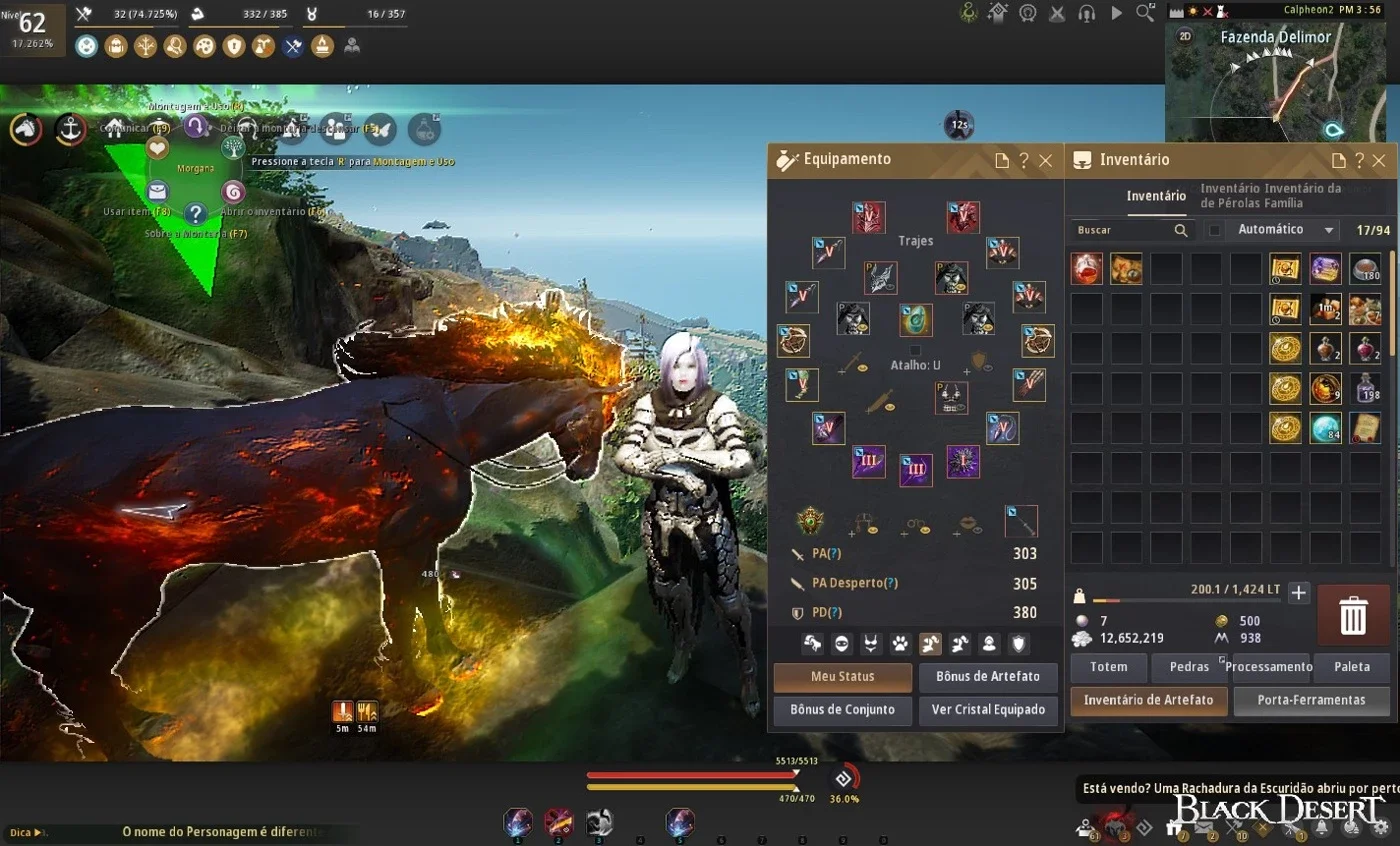
Task: Open Inventário de Artefato
Action: (1149, 701)
